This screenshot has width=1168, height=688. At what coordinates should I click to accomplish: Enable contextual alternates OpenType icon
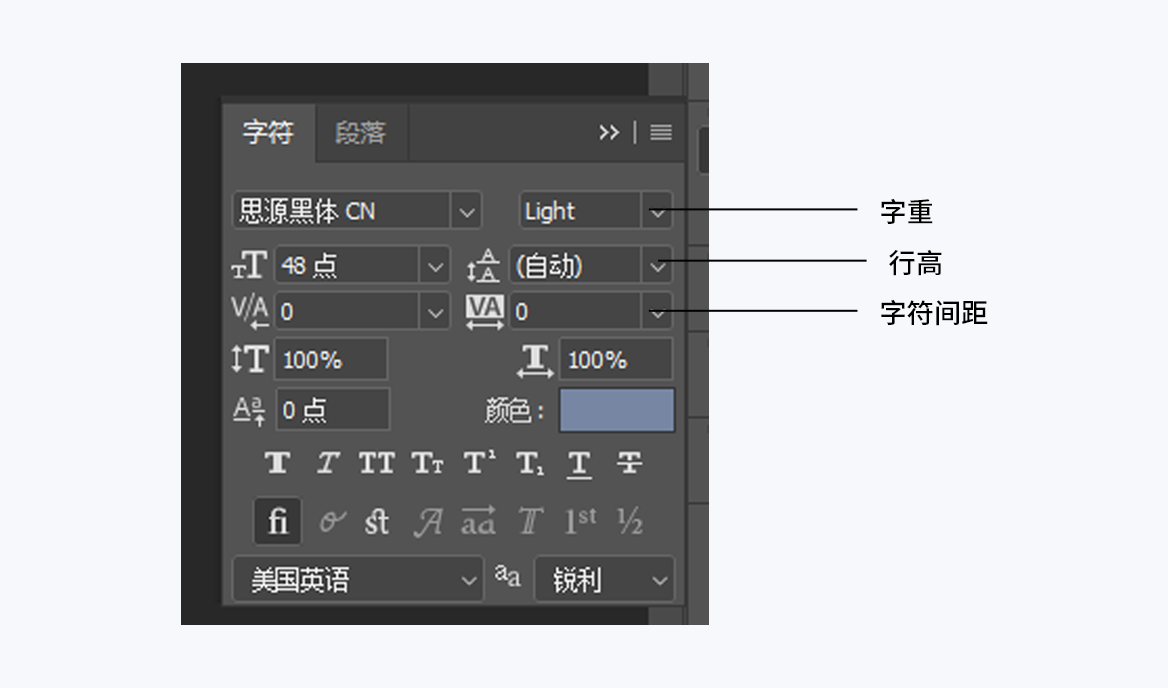332,521
